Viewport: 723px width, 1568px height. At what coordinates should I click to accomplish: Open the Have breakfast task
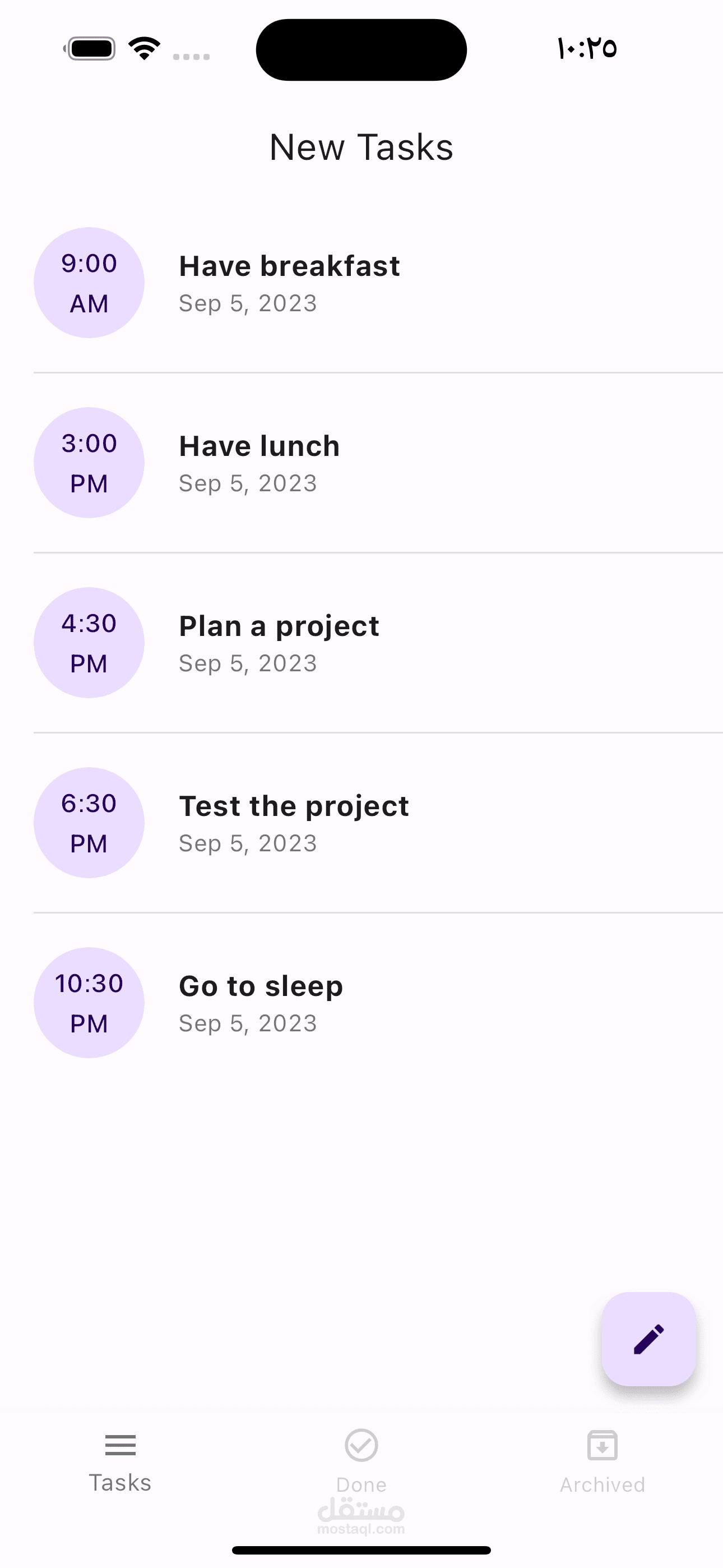(x=290, y=266)
